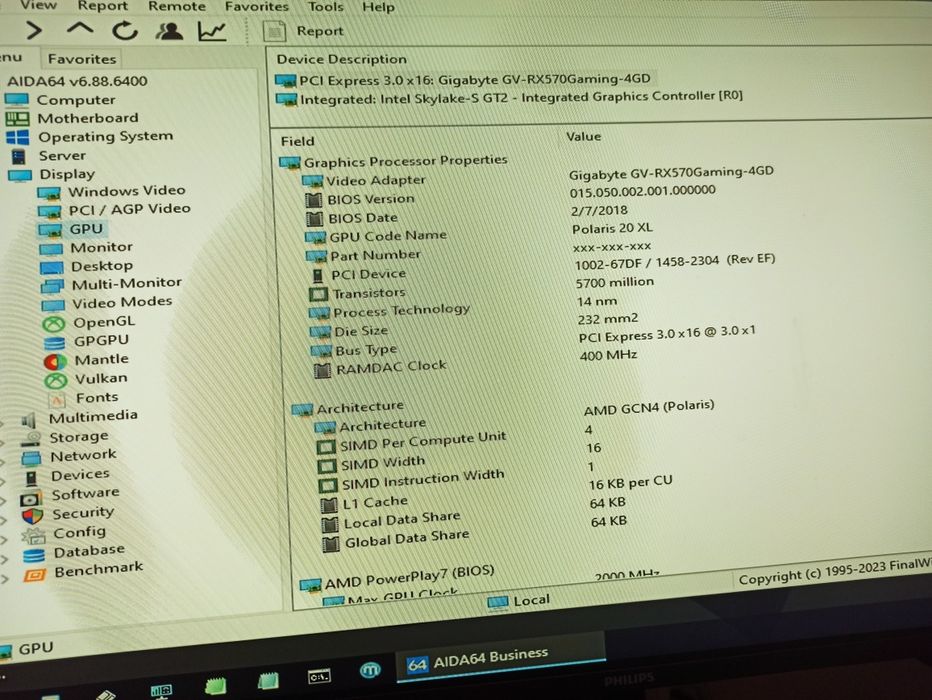The height and width of the screenshot is (700, 932).
Task: Select the Devices tree icon
Action: 32,478
